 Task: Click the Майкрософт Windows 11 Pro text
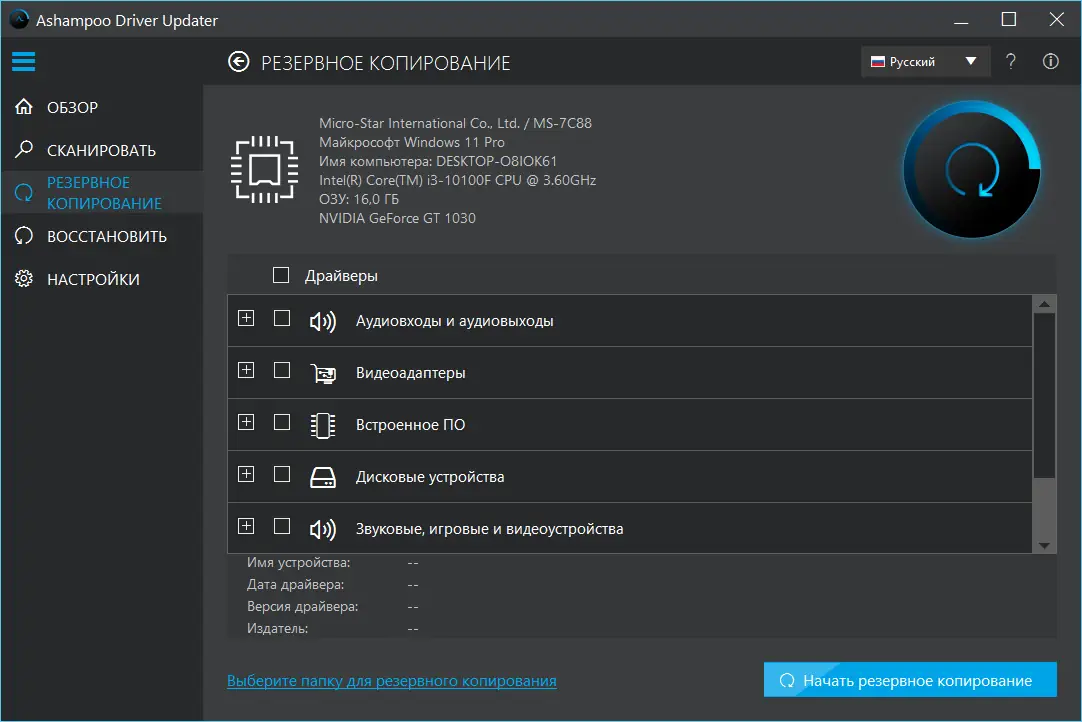(412, 142)
